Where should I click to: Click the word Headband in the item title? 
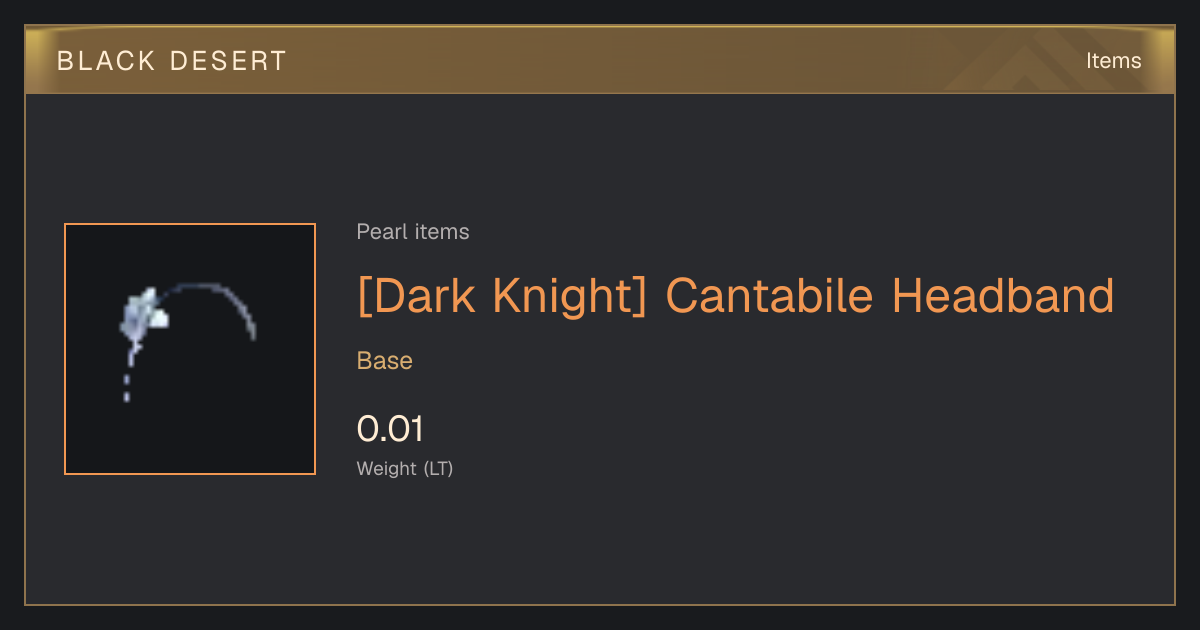1003,296
